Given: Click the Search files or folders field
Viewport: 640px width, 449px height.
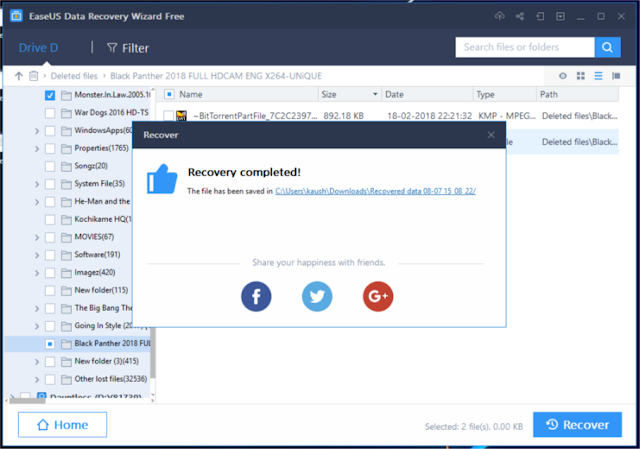Looking at the screenshot, I should pyautogui.click(x=525, y=47).
